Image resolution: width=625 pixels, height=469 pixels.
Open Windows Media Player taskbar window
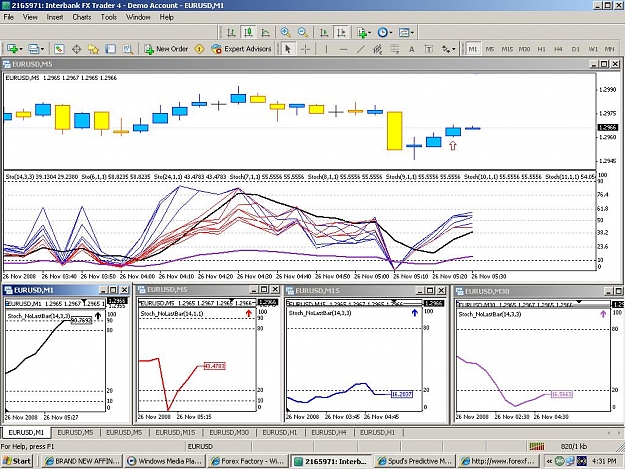pyautogui.click(x=165, y=461)
